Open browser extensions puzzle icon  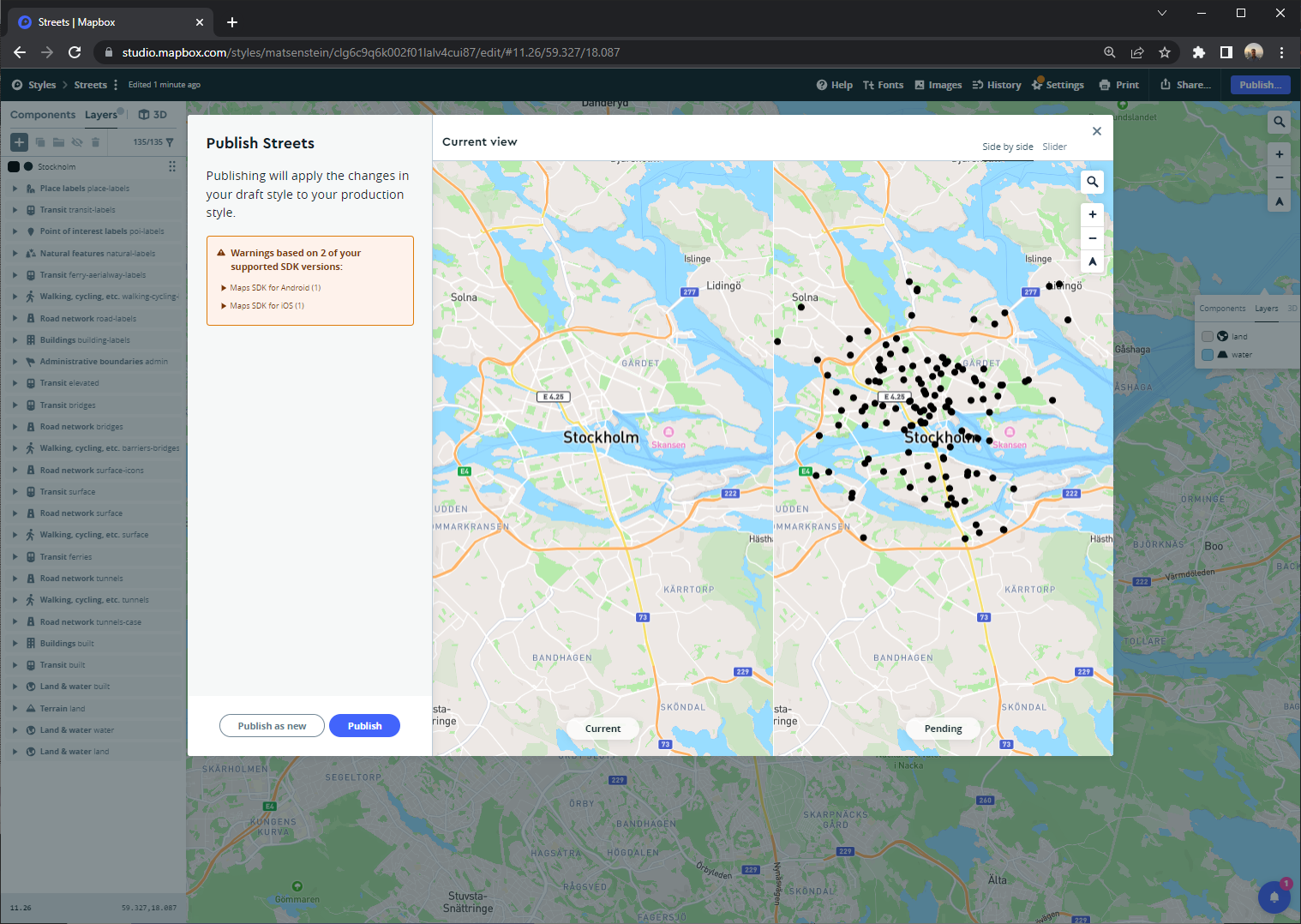(1198, 52)
